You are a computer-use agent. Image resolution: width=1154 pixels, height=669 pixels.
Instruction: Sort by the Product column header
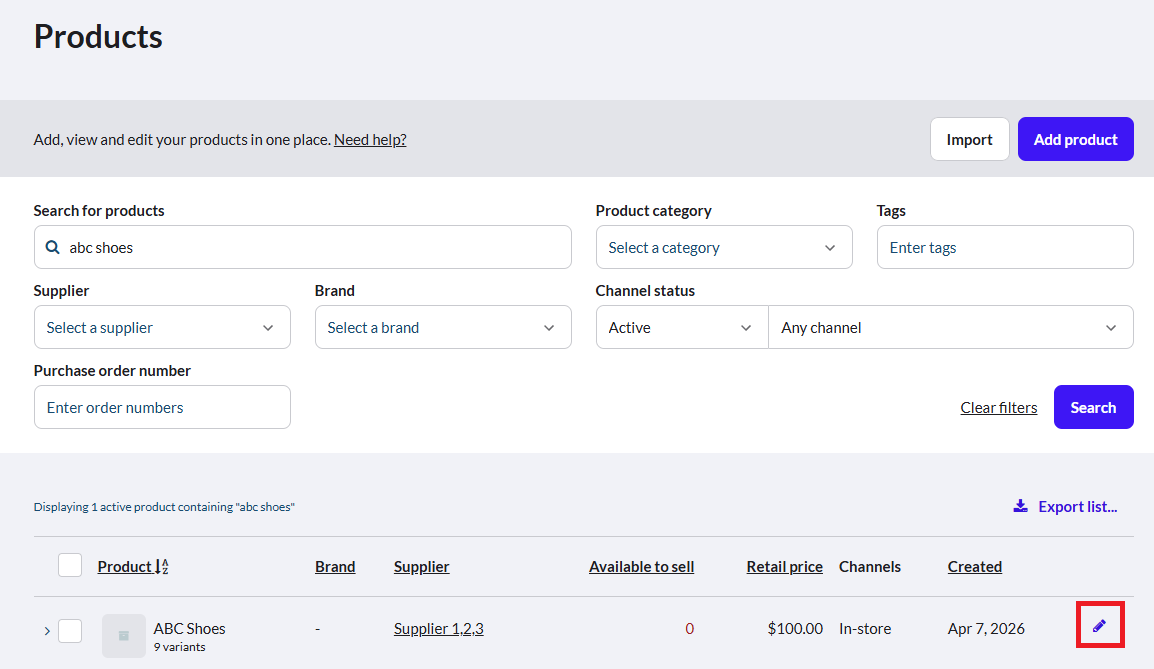[124, 567]
